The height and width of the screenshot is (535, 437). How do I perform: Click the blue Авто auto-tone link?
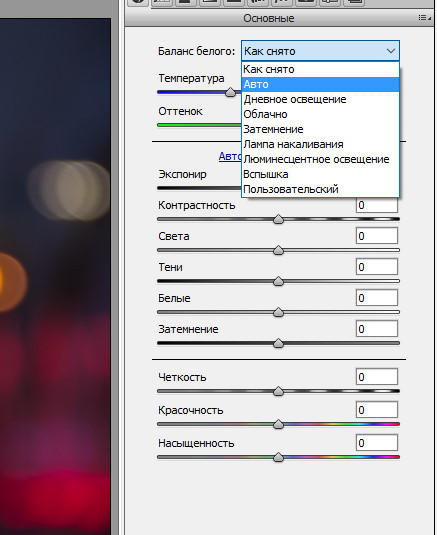click(x=230, y=157)
